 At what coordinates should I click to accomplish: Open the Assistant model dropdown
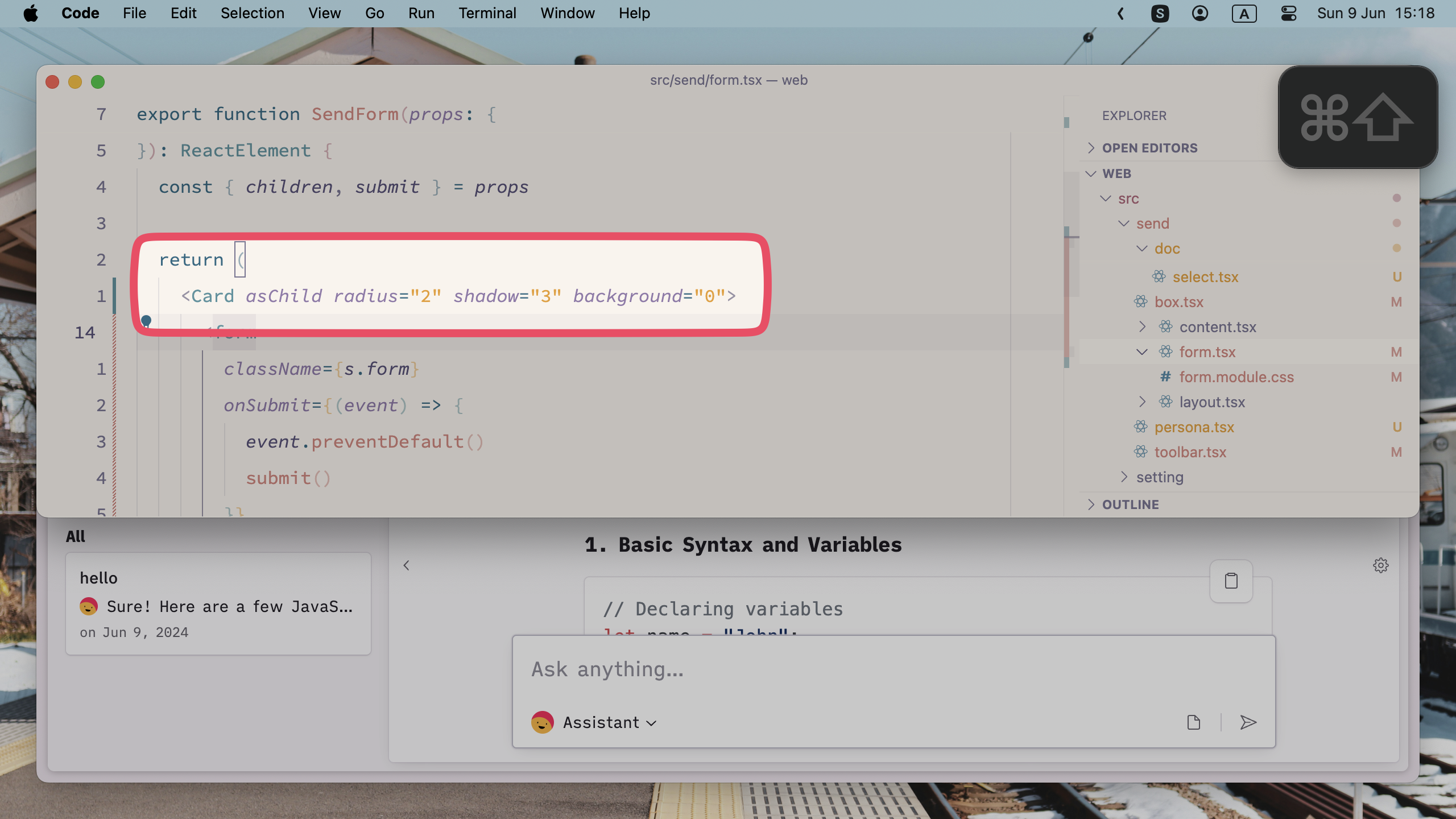click(x=610, y=722)
